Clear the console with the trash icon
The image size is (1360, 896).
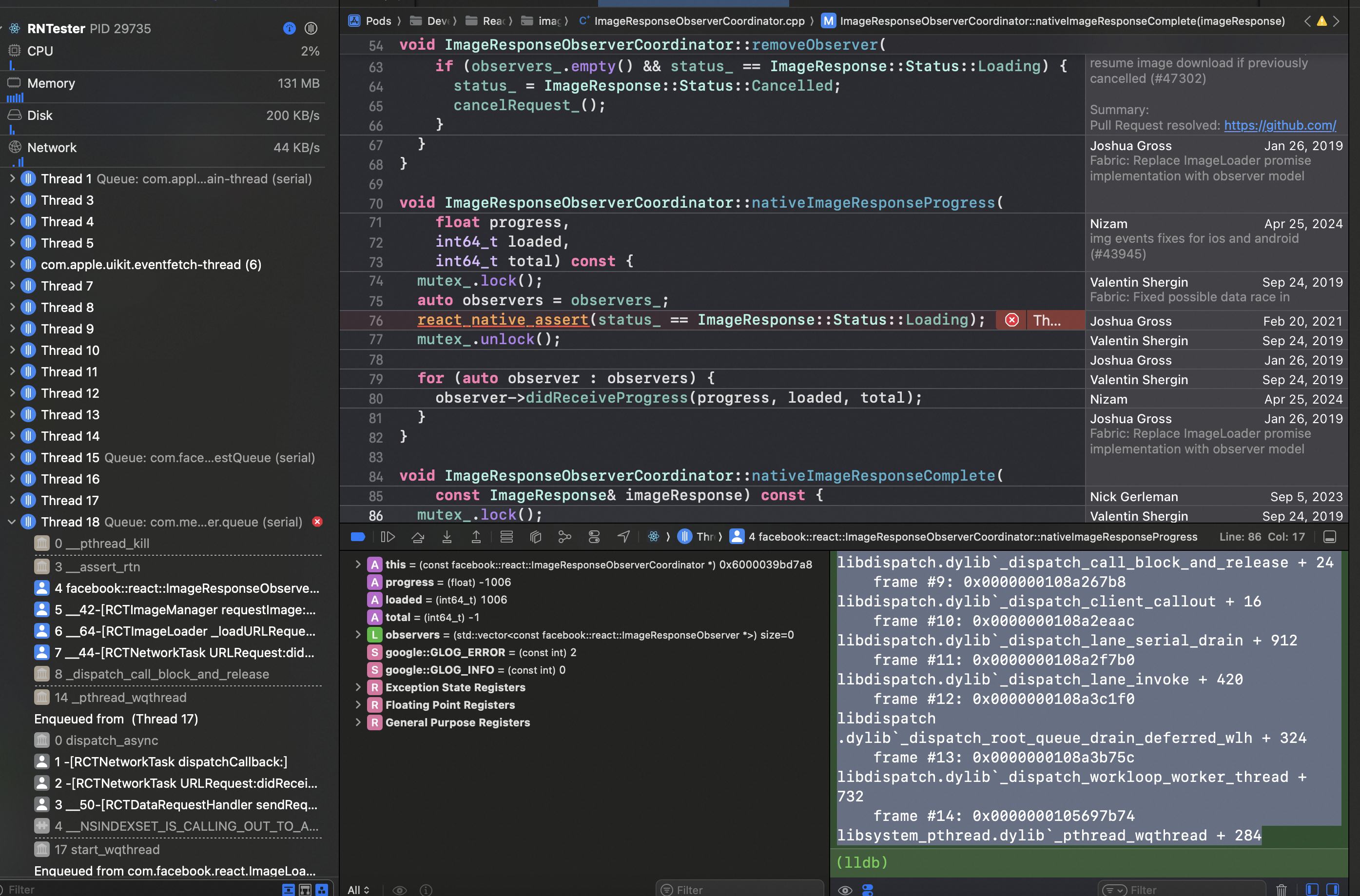coord(1281,889)
